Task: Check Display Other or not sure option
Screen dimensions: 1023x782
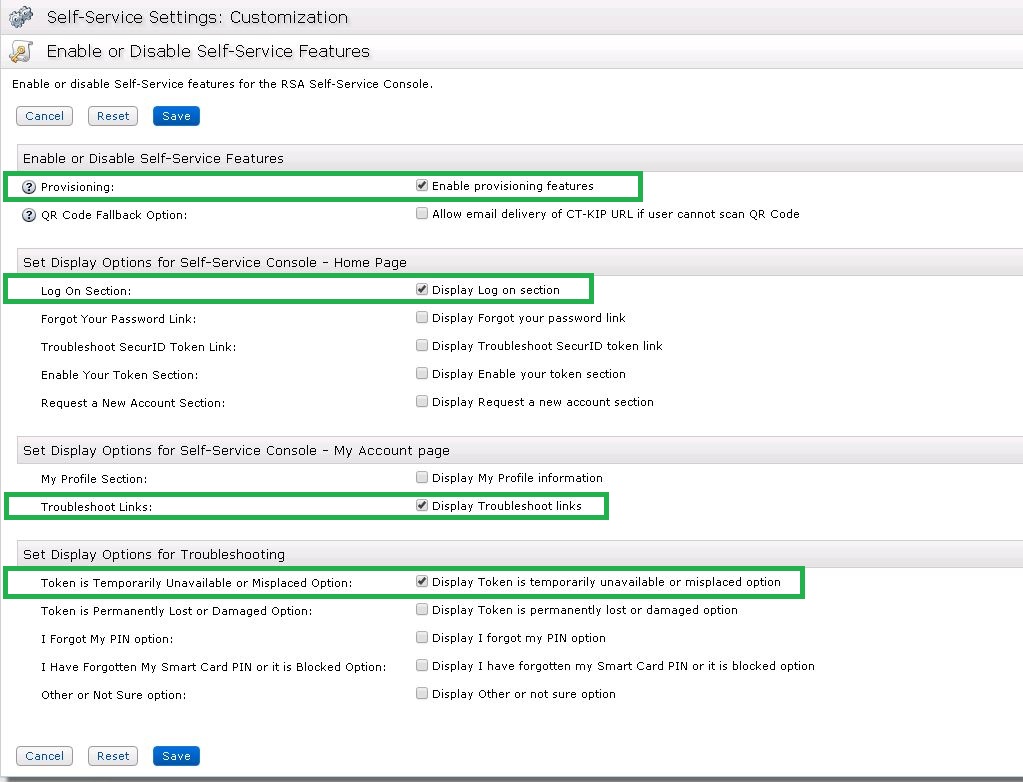Action: pyautogui.click(x=422, y=693)
